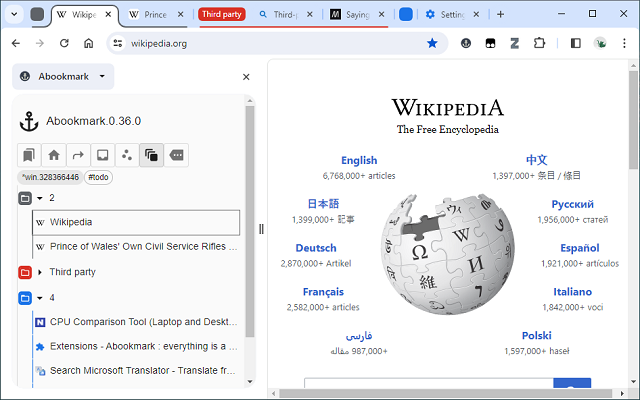Screen dimensions: 640x400
Task: Toggle the browser side panel icon
Action: point(576,43)
